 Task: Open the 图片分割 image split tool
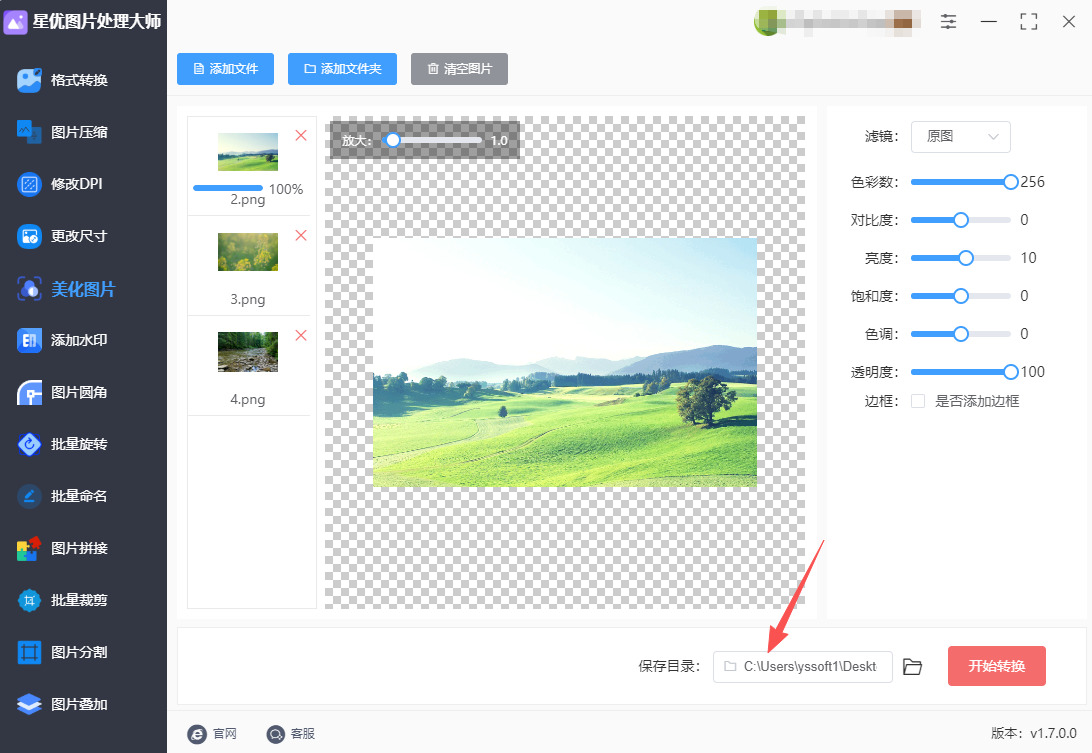(x=63, y=652)
